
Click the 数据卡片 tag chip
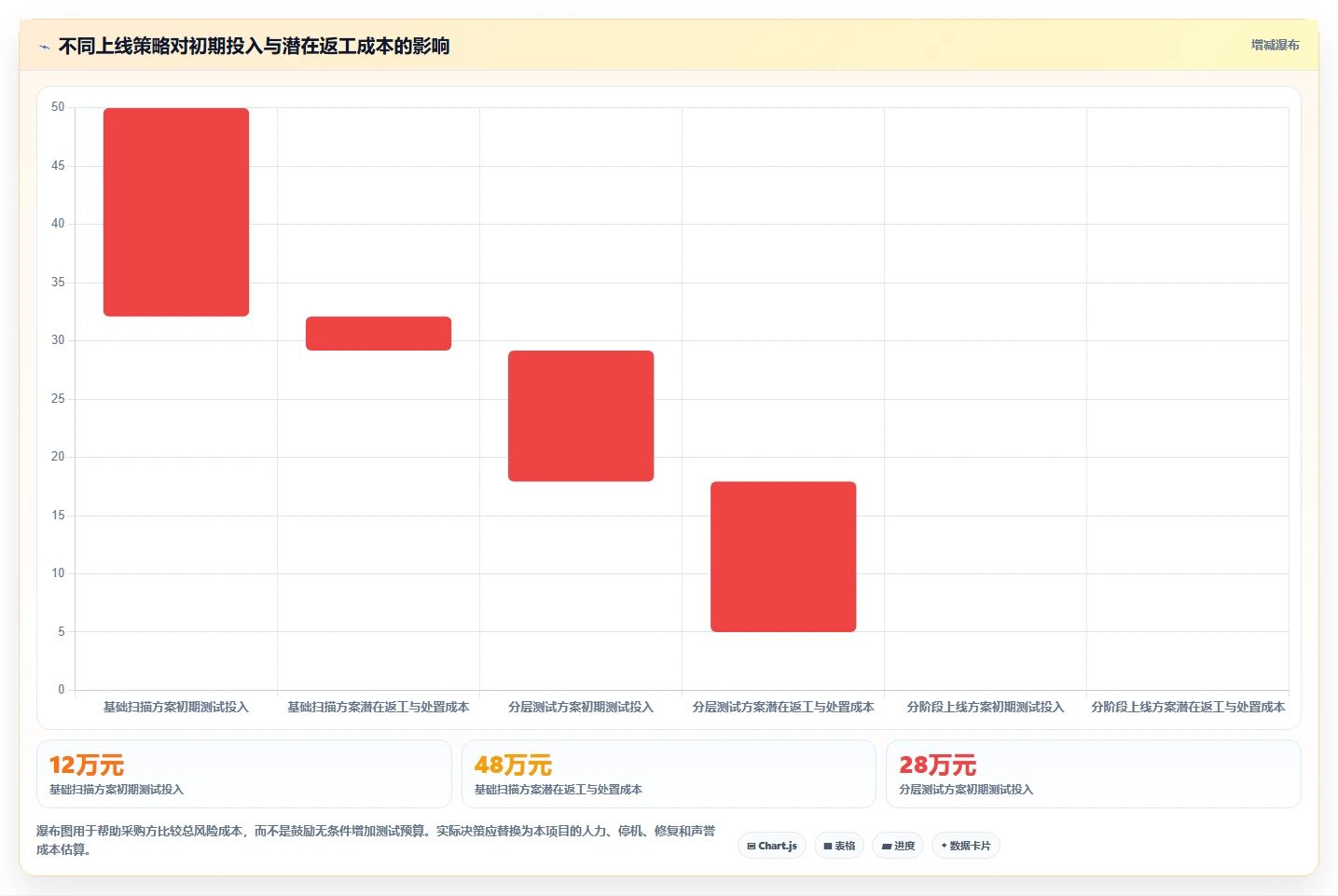[x=966, y=846]
